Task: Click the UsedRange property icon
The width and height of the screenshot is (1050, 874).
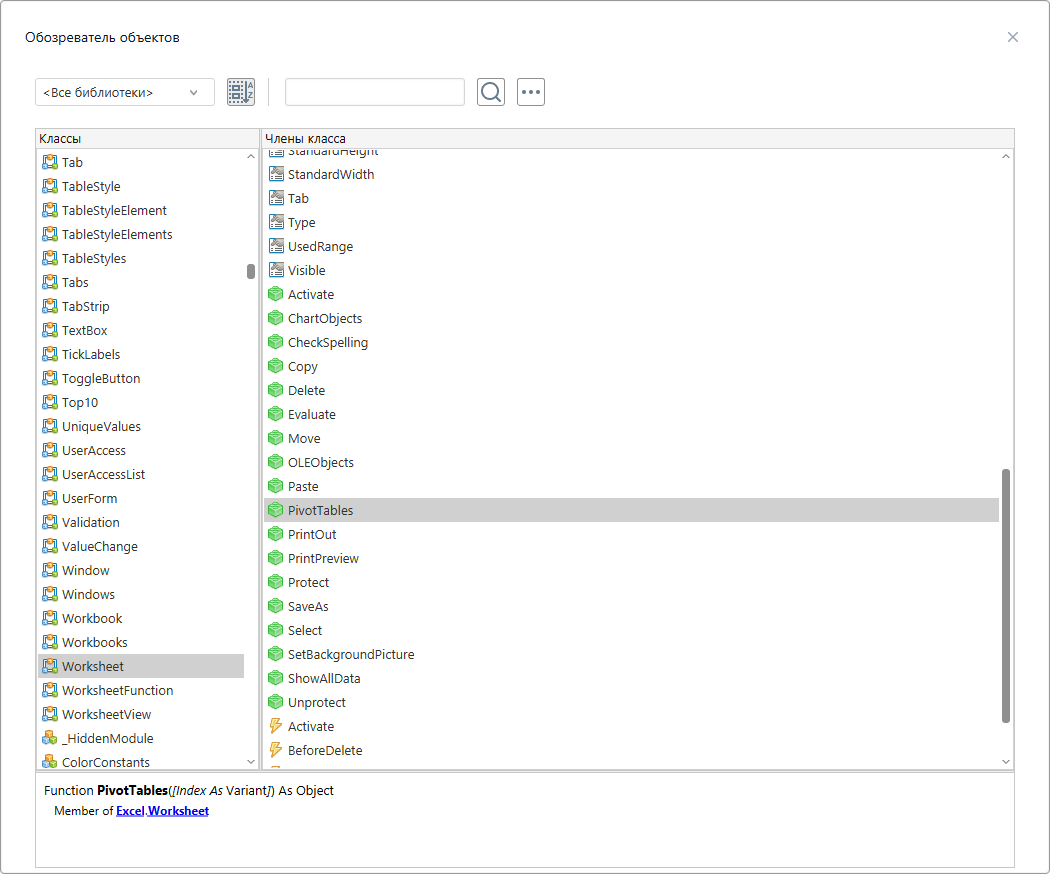Action: (x=276, y=246)
